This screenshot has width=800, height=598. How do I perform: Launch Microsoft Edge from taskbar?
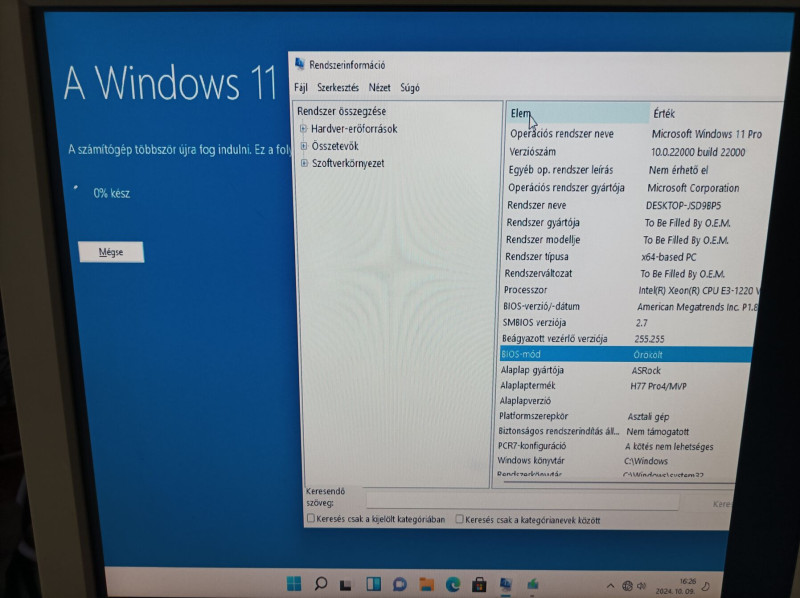[x=453, y=584]
